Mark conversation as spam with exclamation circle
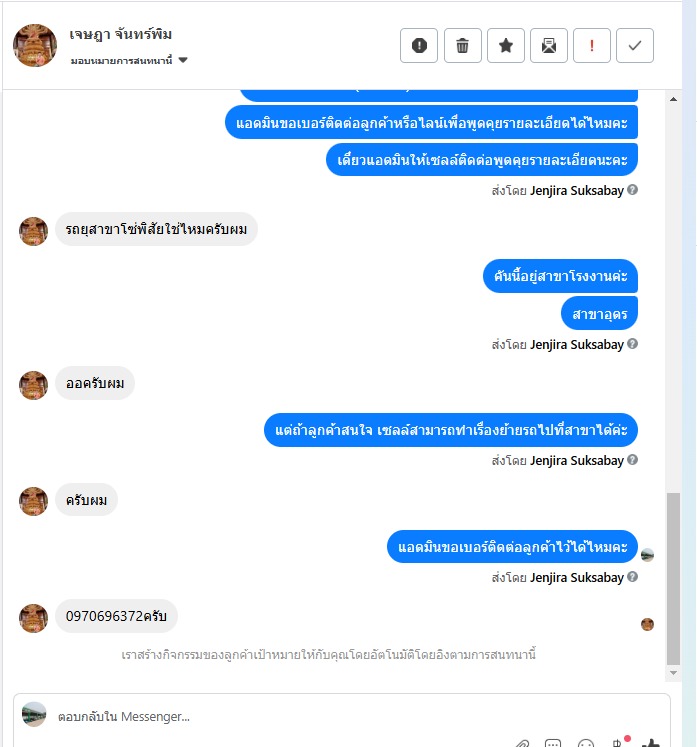The width and height of the screenshot is (697, 747). point(419,46)
